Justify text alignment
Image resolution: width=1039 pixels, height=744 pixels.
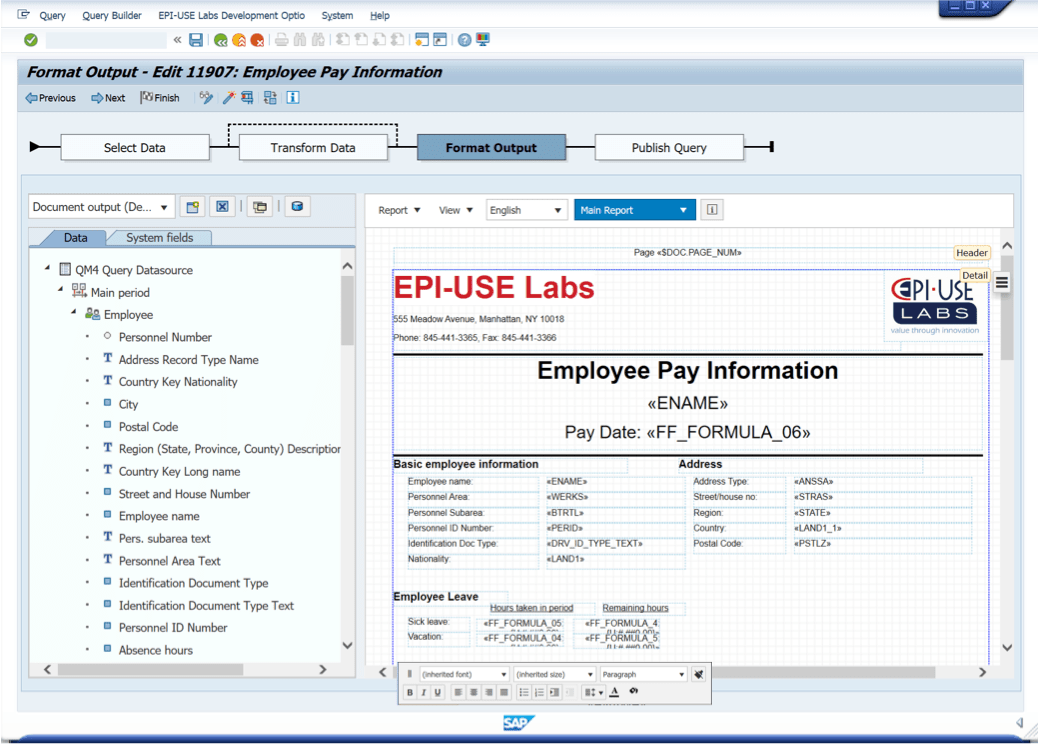tap(504, 692)
